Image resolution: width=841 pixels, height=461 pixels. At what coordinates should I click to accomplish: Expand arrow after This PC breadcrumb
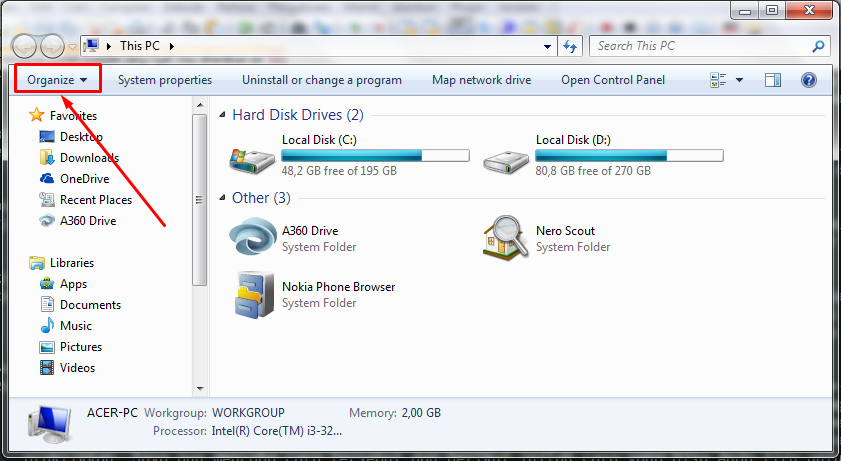pos(172,46)
